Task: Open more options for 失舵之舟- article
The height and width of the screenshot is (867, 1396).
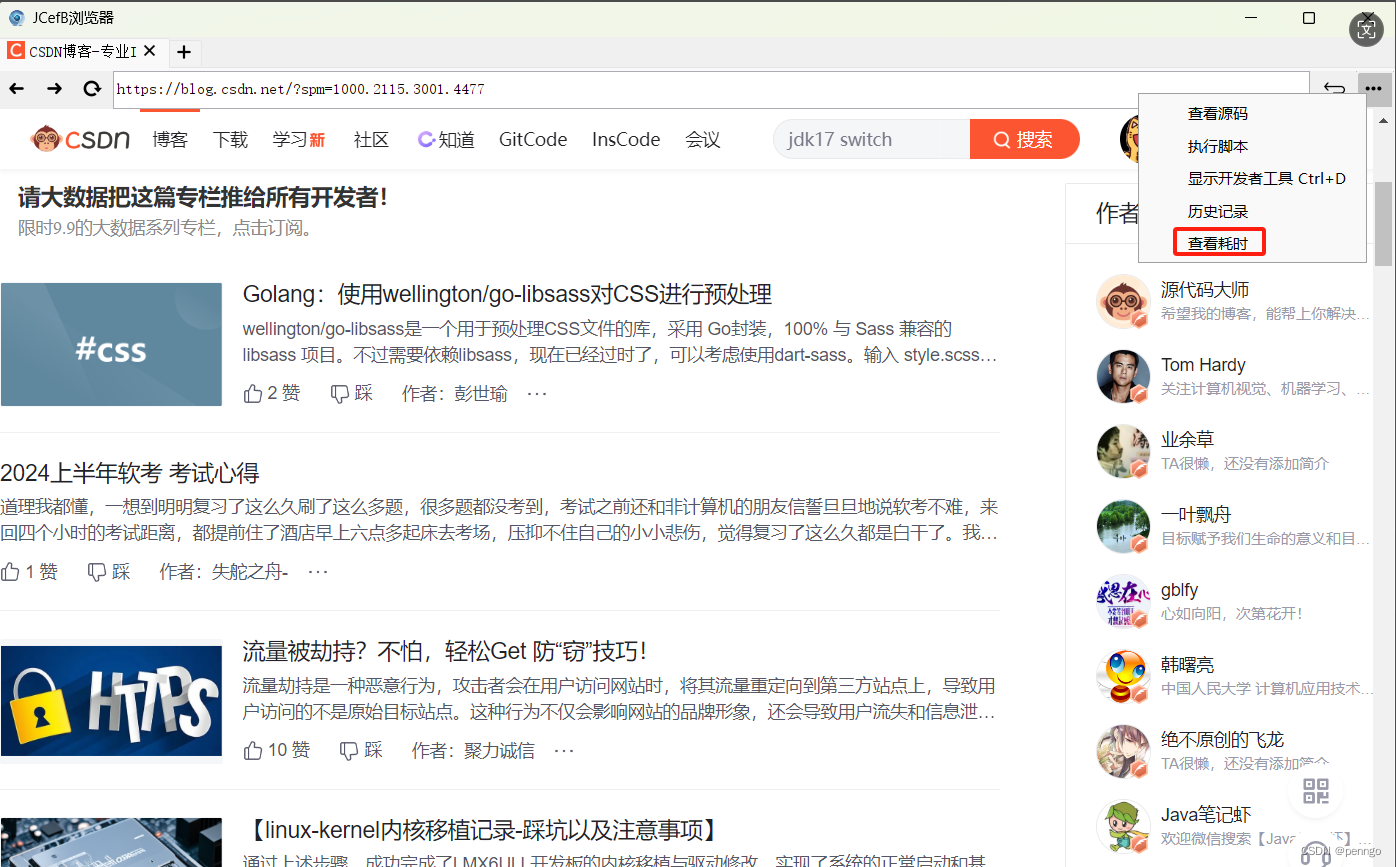Action: click(x=318, y=571)
